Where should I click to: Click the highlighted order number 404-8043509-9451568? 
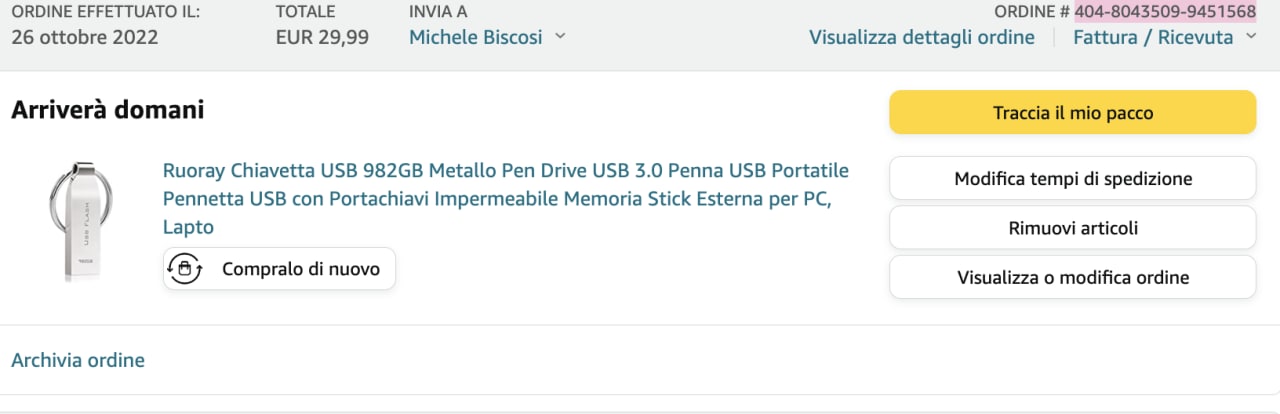tap(1165, 12)
